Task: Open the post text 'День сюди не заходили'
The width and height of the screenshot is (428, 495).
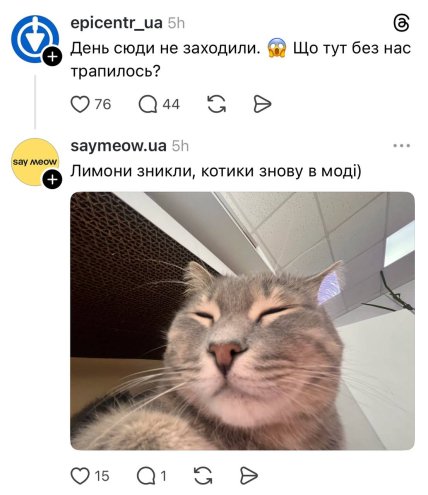Action: pos(165,49)
